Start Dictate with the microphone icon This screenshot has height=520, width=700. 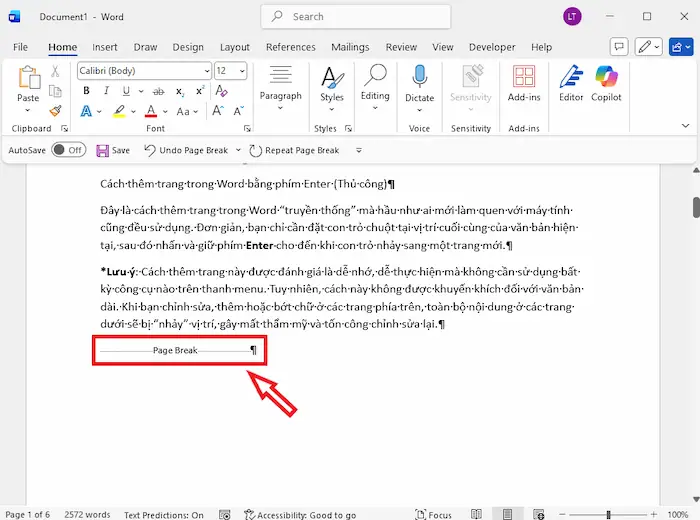click(420, 83)
